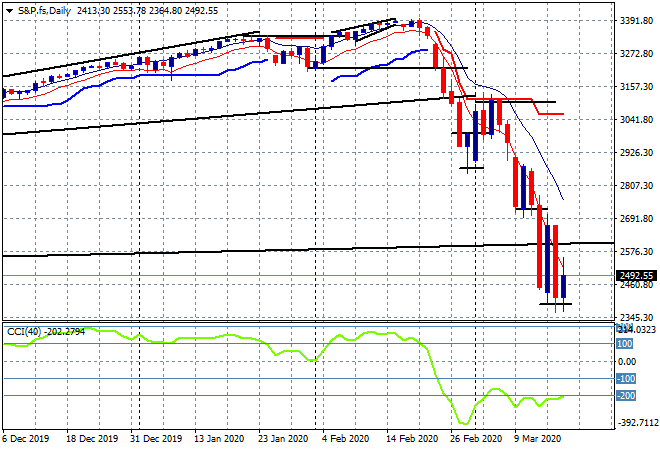This screenshot has height=450, width=660.
Task: Click the 2691.80 price axis label
Action: (636, 218)
